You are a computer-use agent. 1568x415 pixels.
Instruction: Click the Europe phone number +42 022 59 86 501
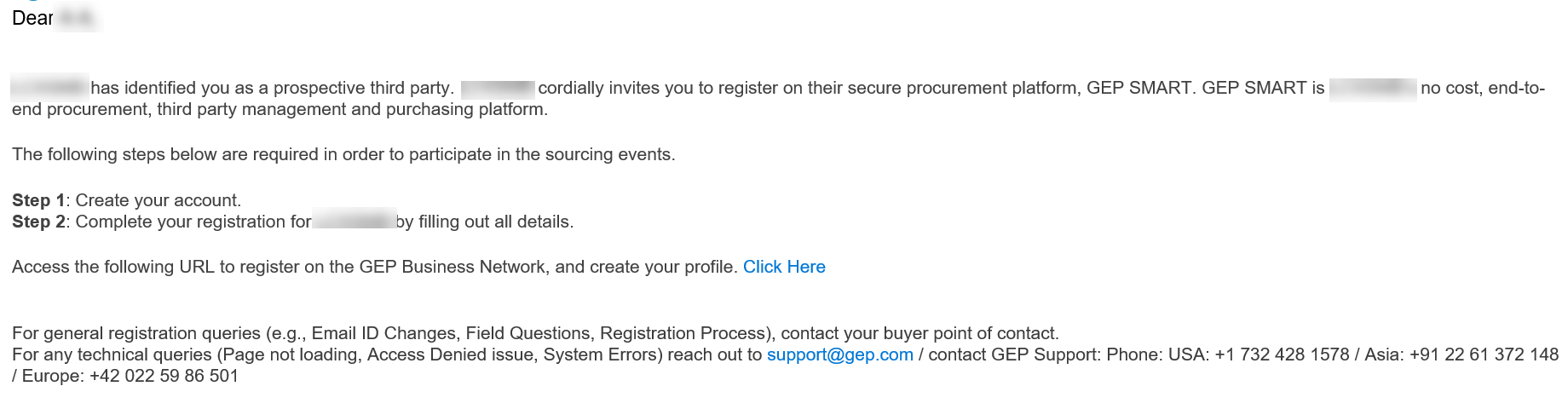point(164,376)
